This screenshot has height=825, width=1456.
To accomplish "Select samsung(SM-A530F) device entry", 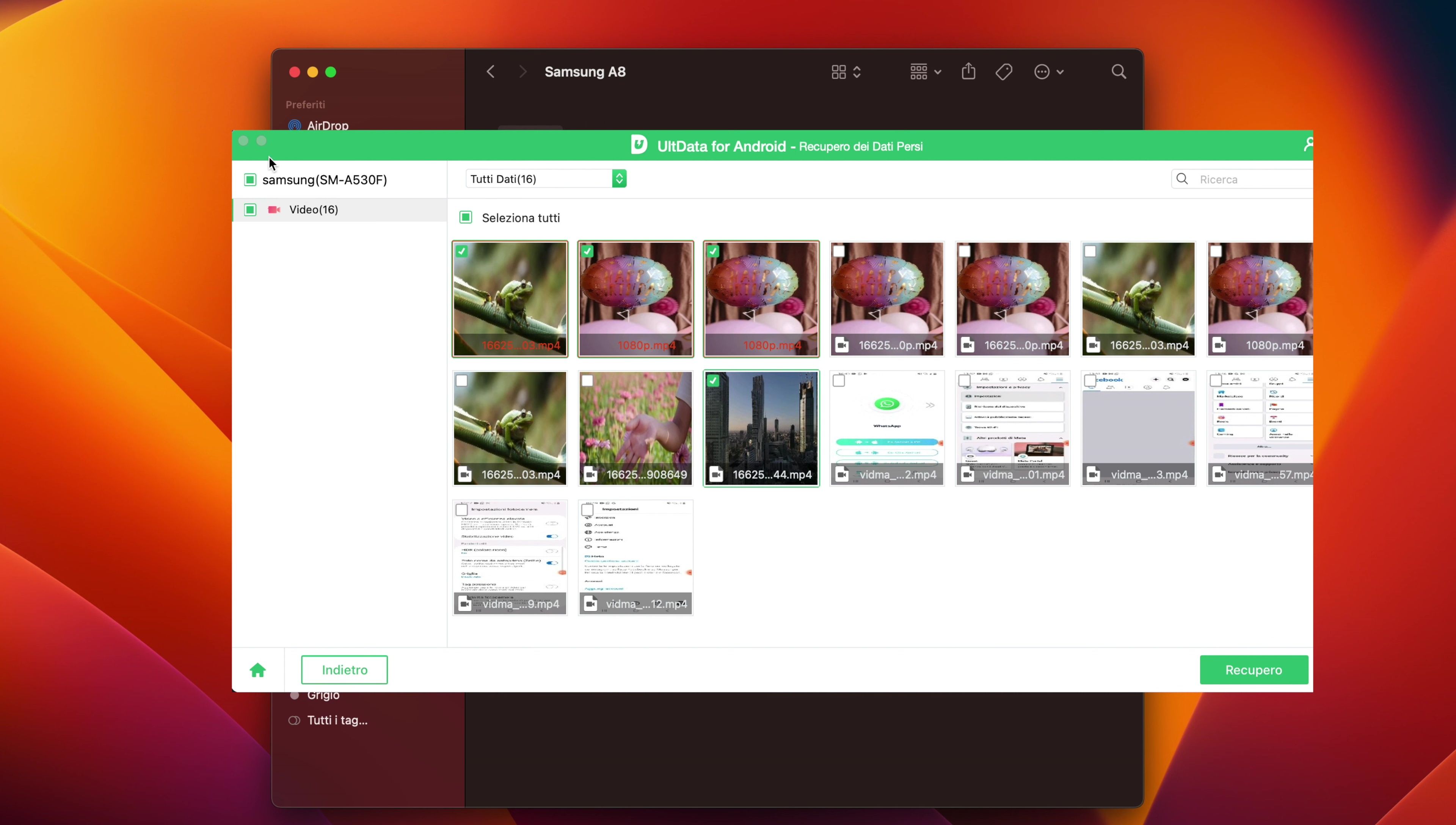I will pos(325,180).
